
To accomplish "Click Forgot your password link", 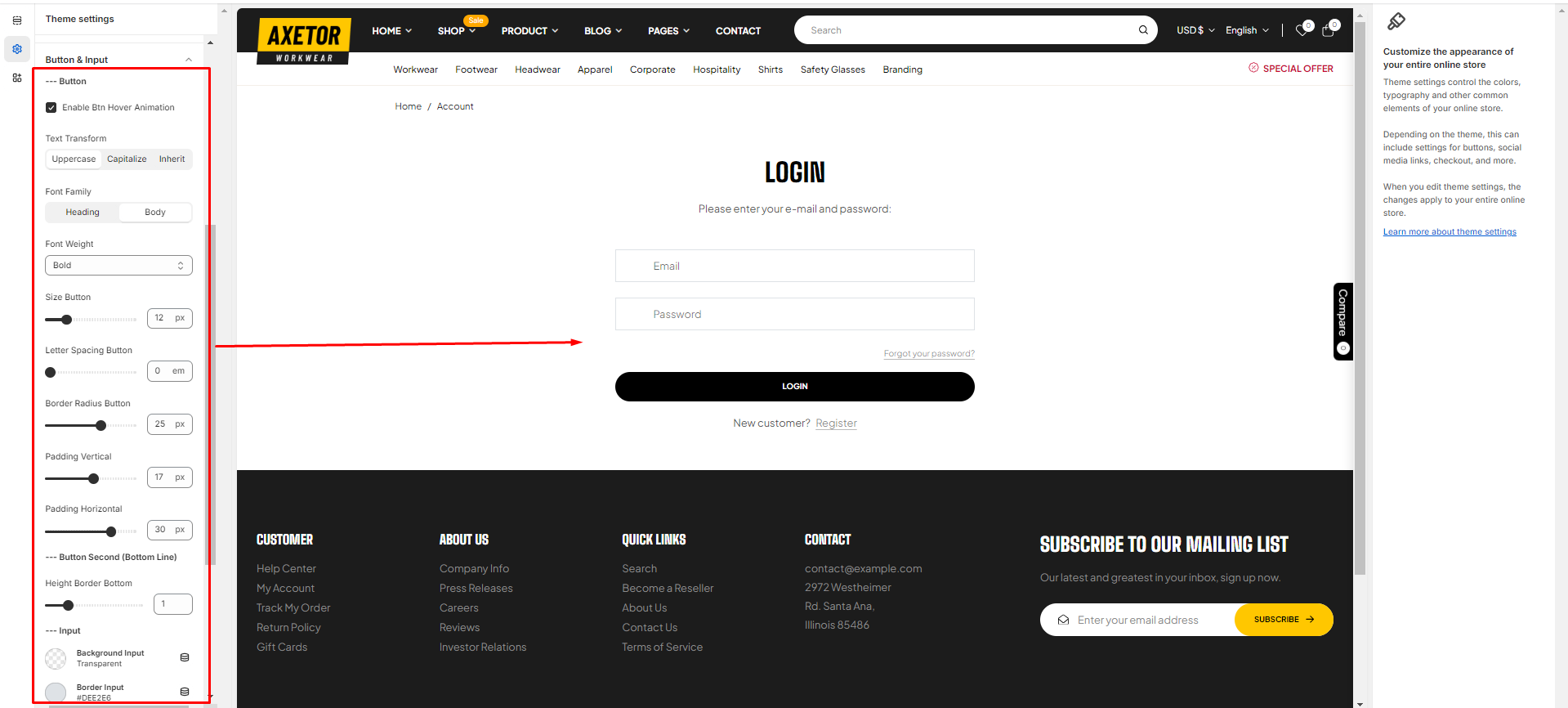I will point(928,354).
